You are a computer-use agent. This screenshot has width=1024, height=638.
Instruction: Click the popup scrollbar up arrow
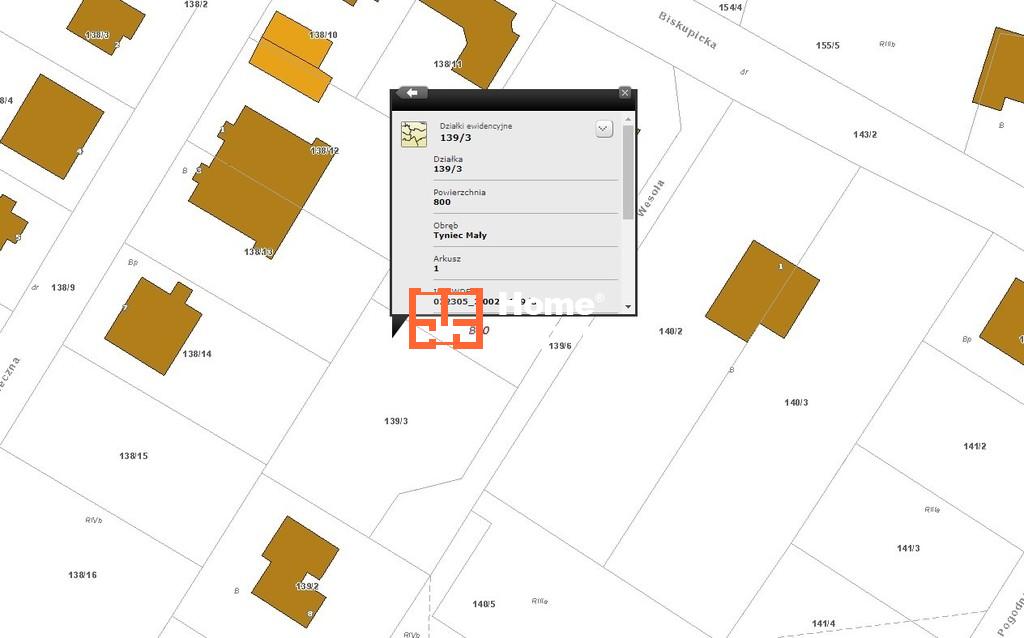click(628, 119)
